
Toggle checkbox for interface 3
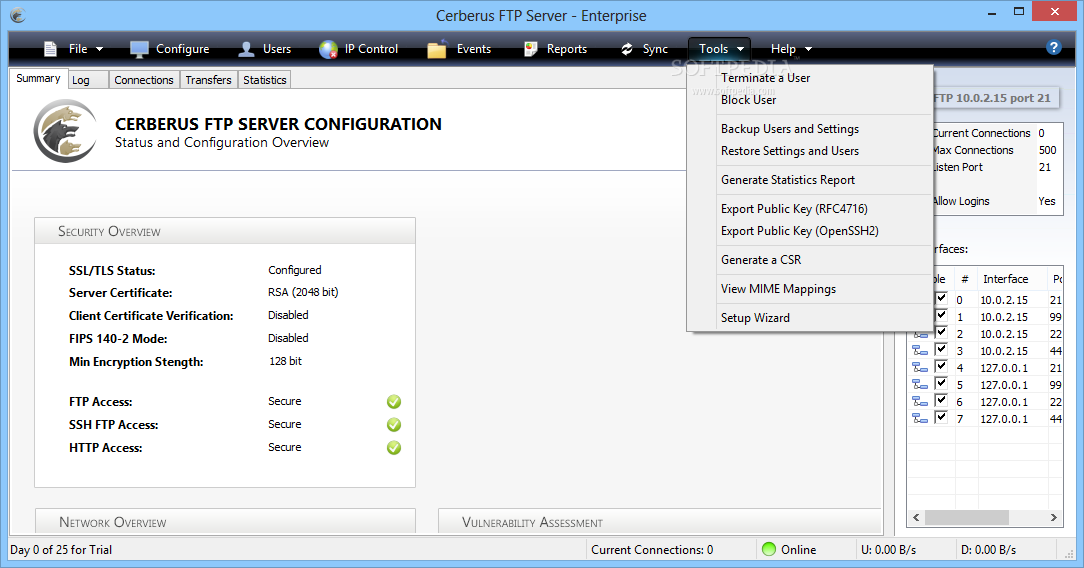click(x=941, y=349)
